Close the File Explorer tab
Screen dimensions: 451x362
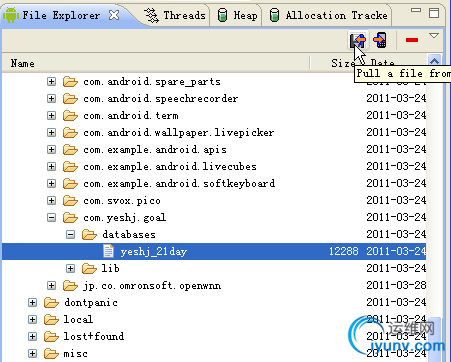114,15
